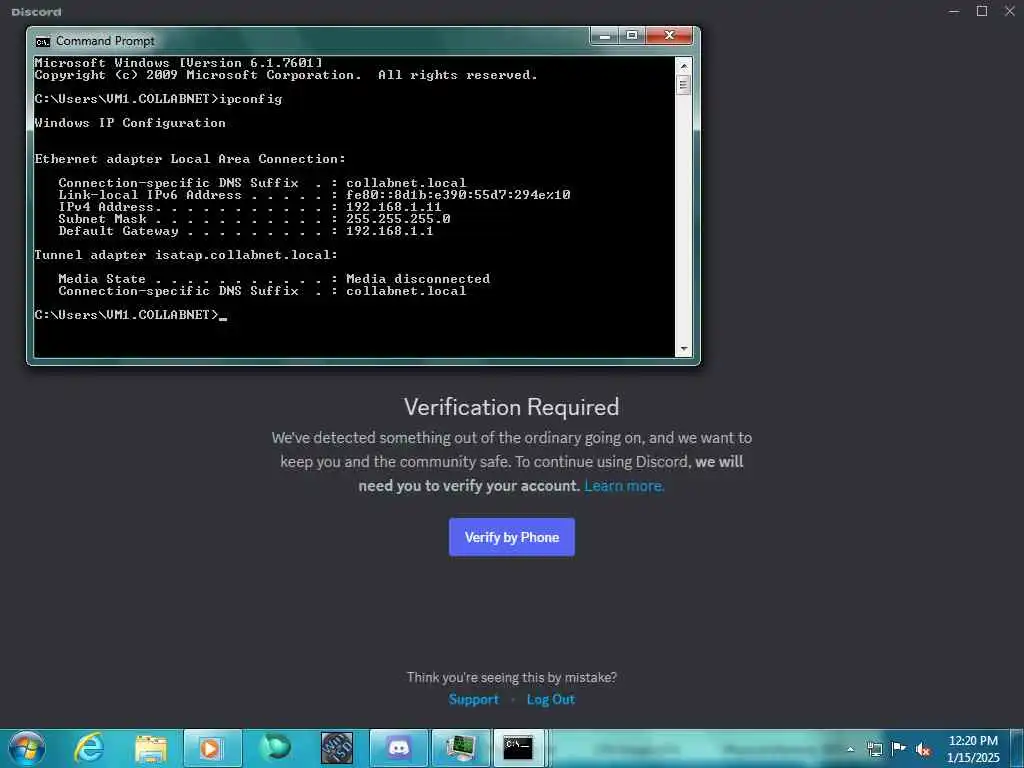Show hidden tray icons arrow
The height and width of the screenshot is (768, 1024).
pyautogui.click(x=850, y=749)
